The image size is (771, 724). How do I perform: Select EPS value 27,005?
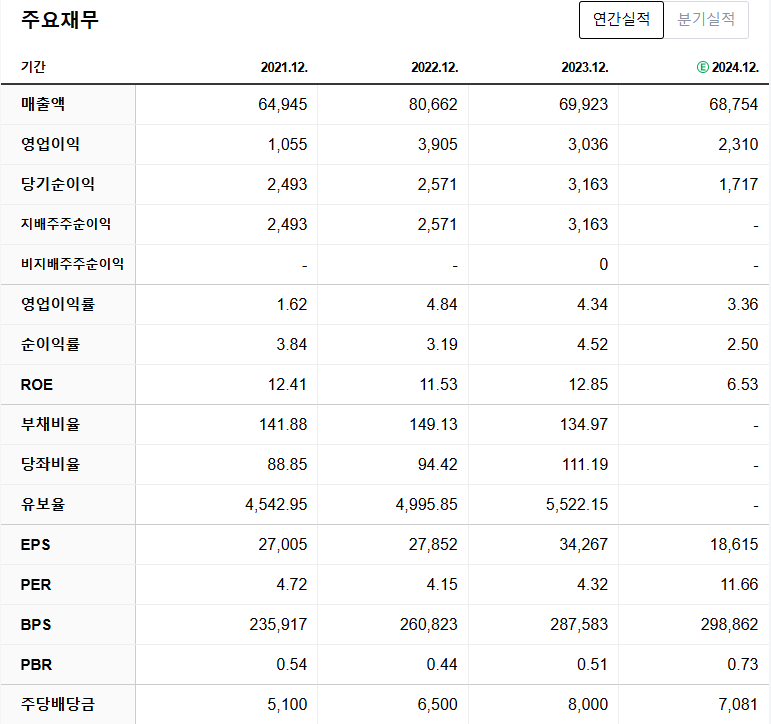(283, 544)
